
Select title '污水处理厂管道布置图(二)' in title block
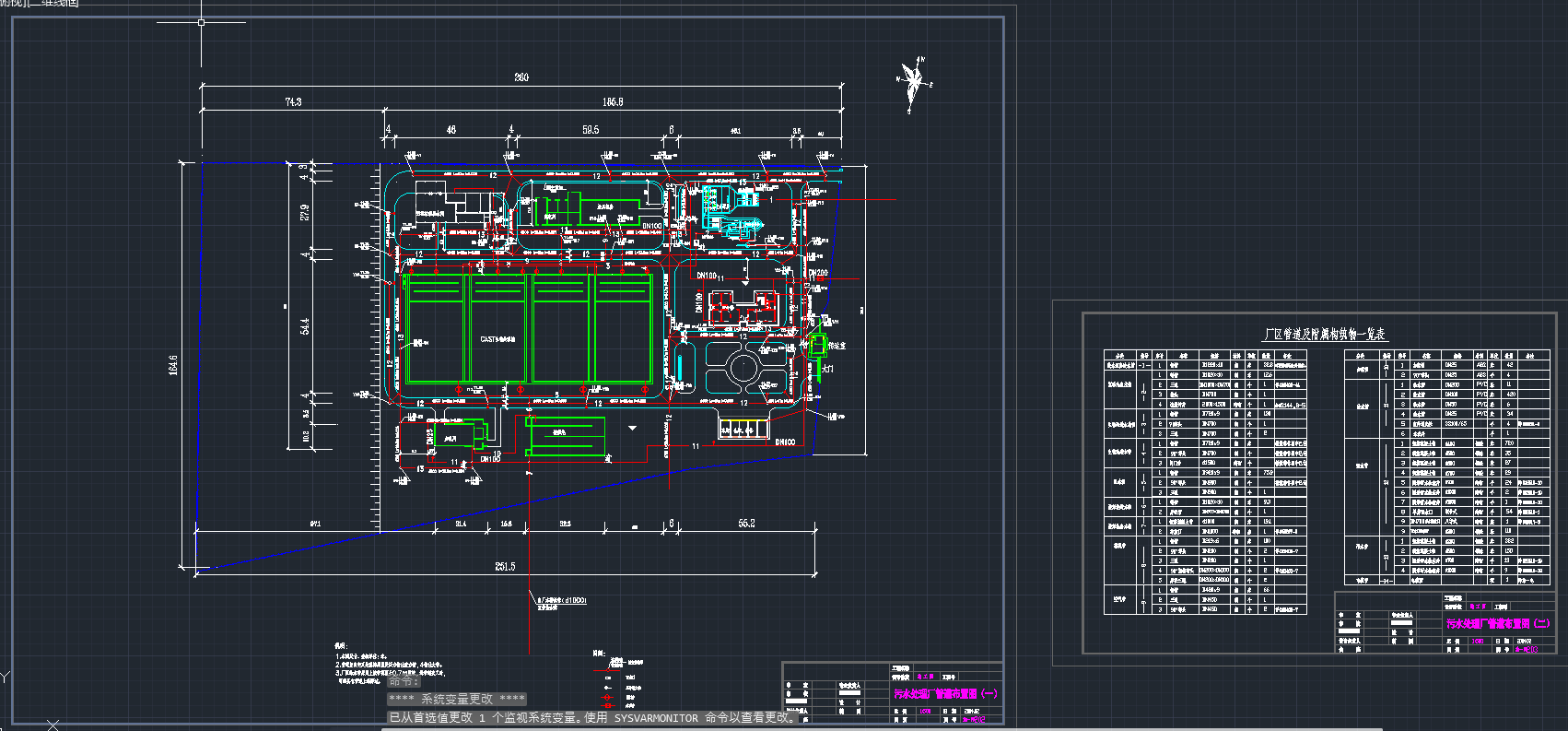(1498, 623)
